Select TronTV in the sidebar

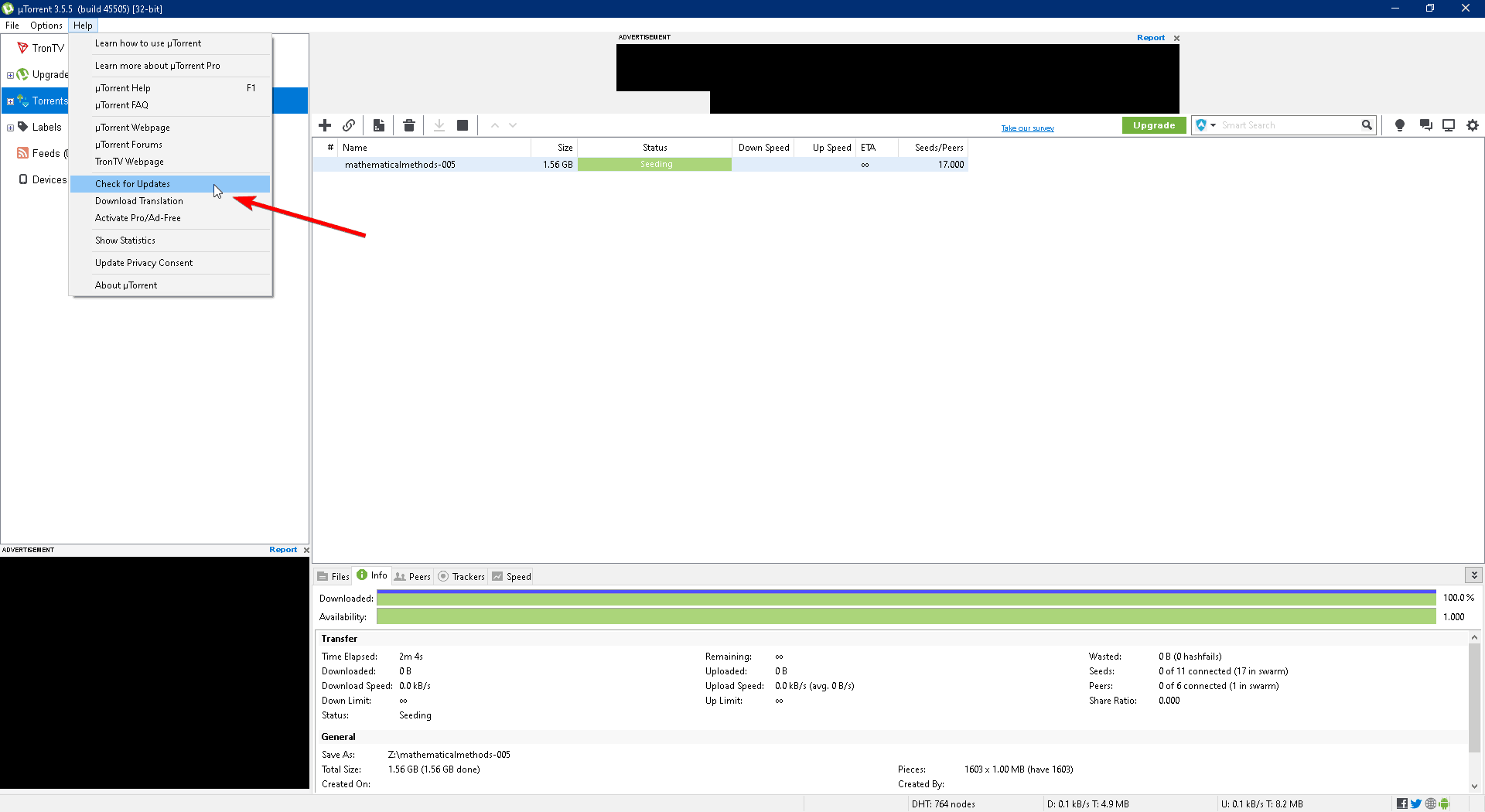pos(48,48)
